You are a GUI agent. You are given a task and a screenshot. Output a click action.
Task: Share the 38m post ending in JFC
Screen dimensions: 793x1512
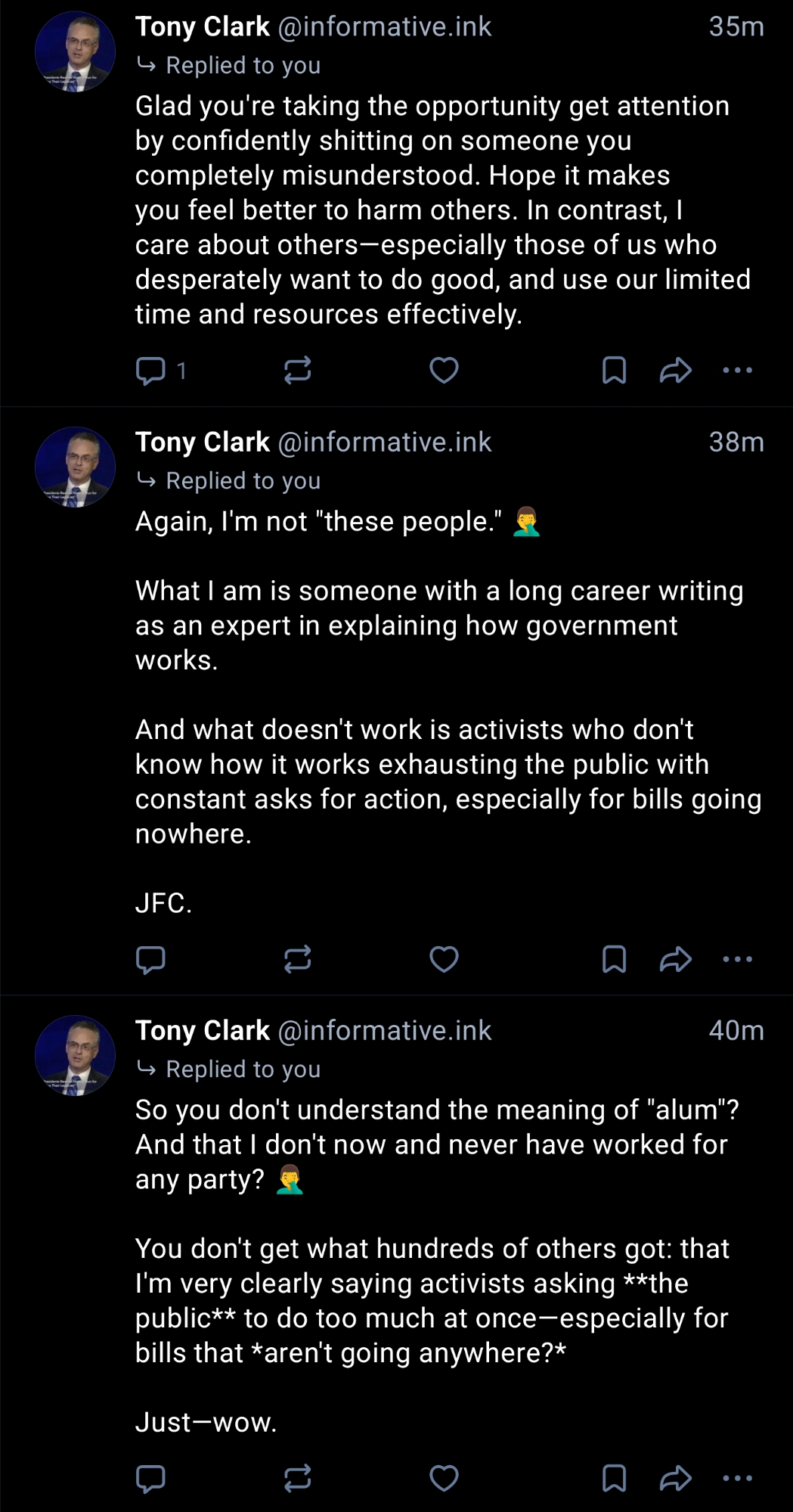pos(675,959)
